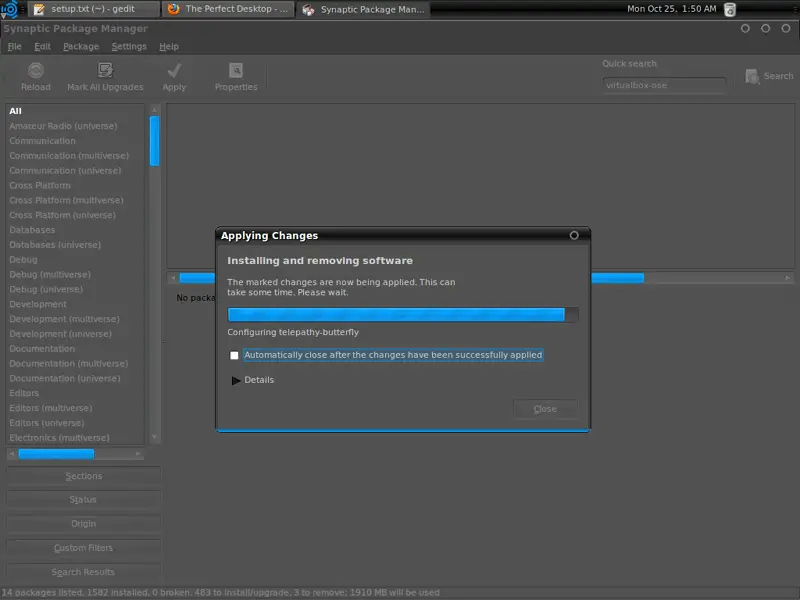The height and width of the screenshot is (600, 800).
Task: Click the Search icon in toolbar
Action: pyautogui.click(x=752, y=77)
